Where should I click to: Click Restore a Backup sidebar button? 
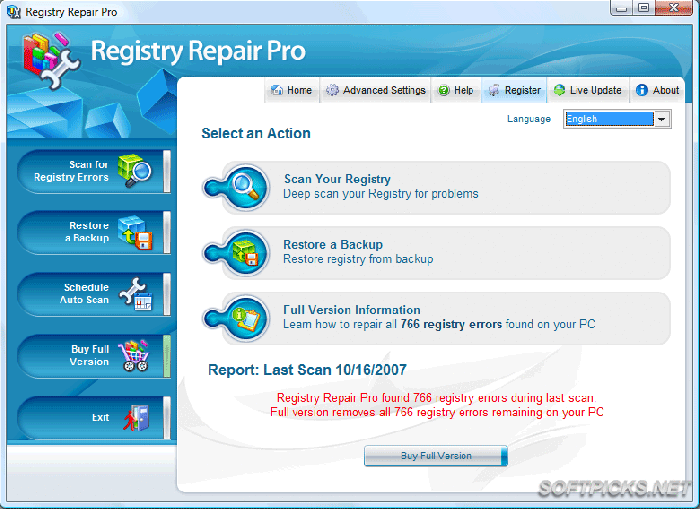[x=94, y=233]
